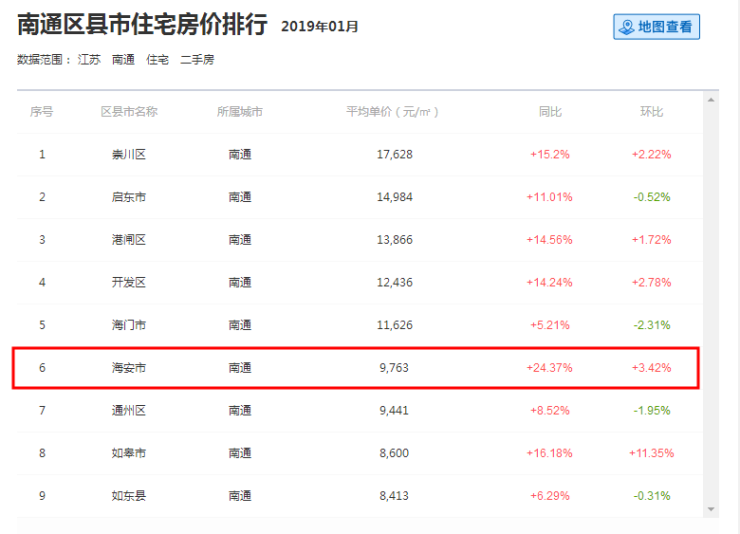The image size is (740, 534).
Task: Click the page title 南通区县市住宅房价排行
Action: click(143, 25)
